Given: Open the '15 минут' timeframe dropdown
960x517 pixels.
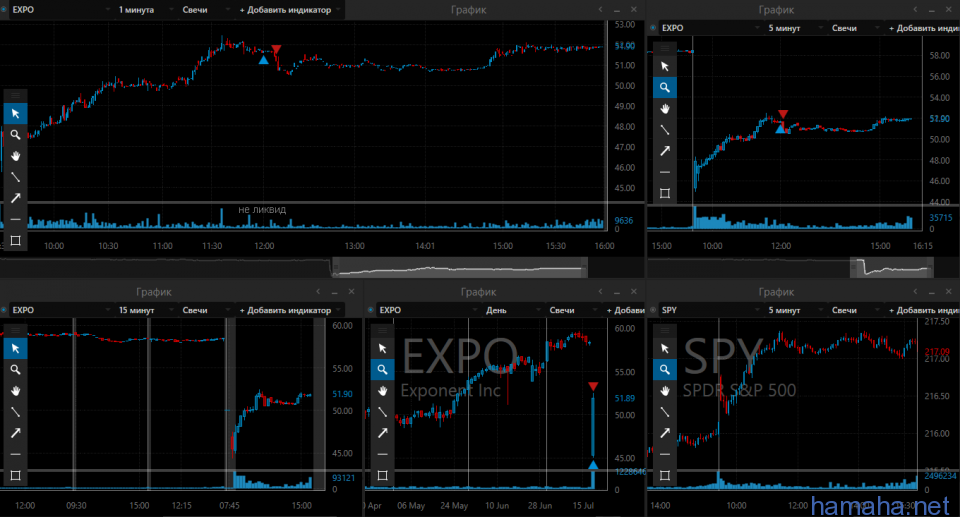Looking at the screenshot, I should pos(145,310).
